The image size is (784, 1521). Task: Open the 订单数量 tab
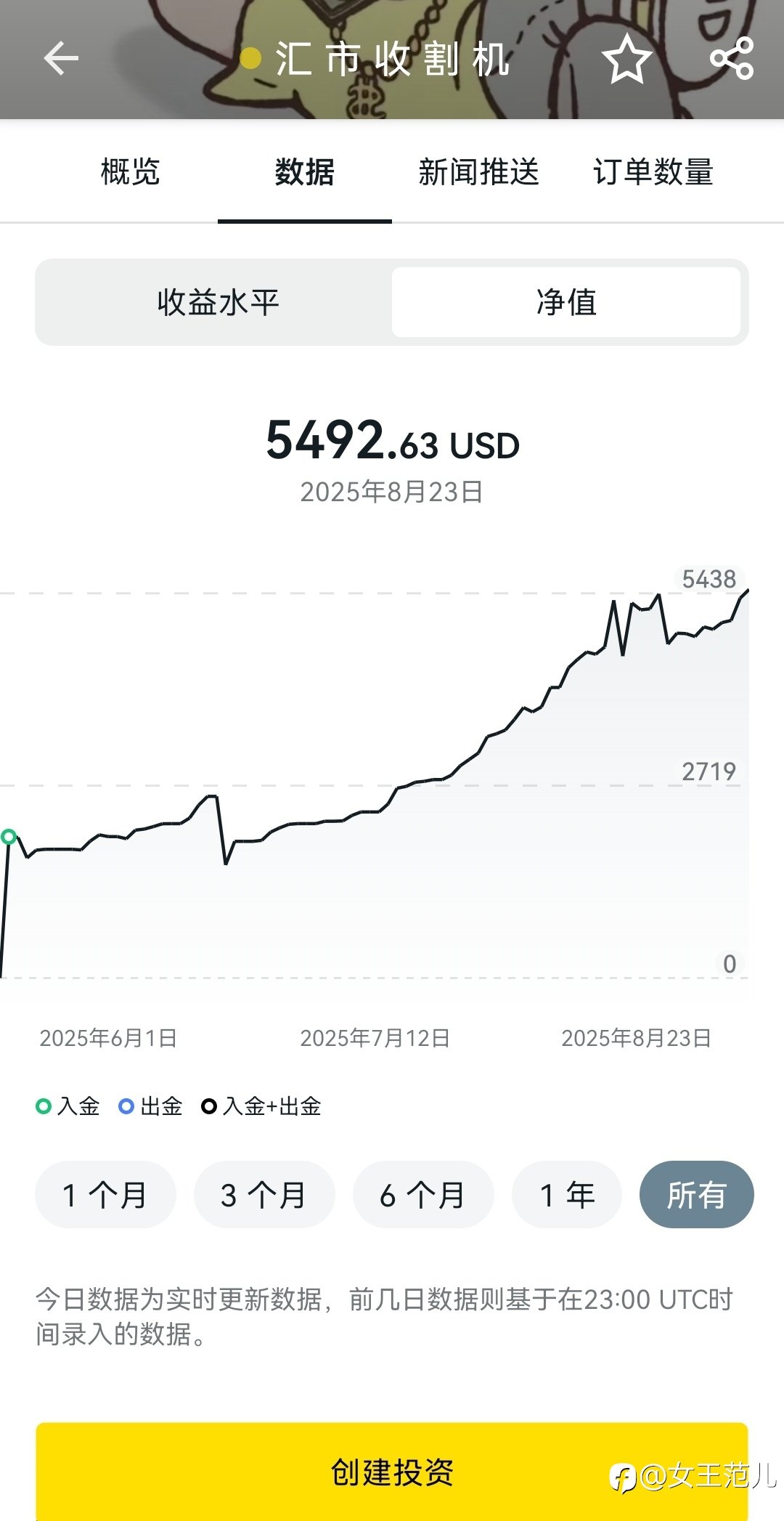tap(653, 172)
